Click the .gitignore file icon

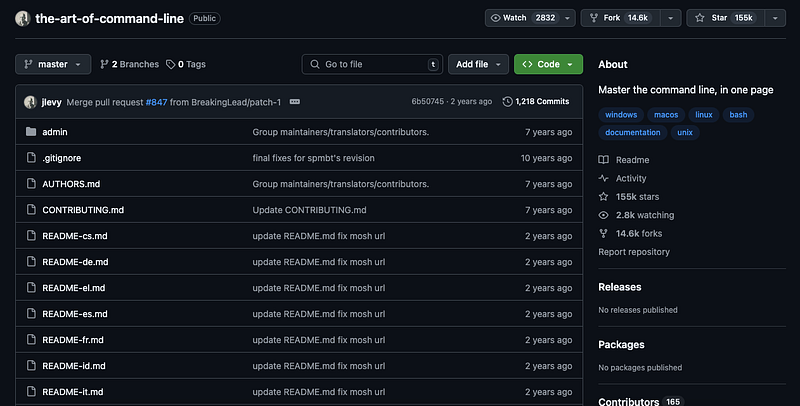point(31,158)
